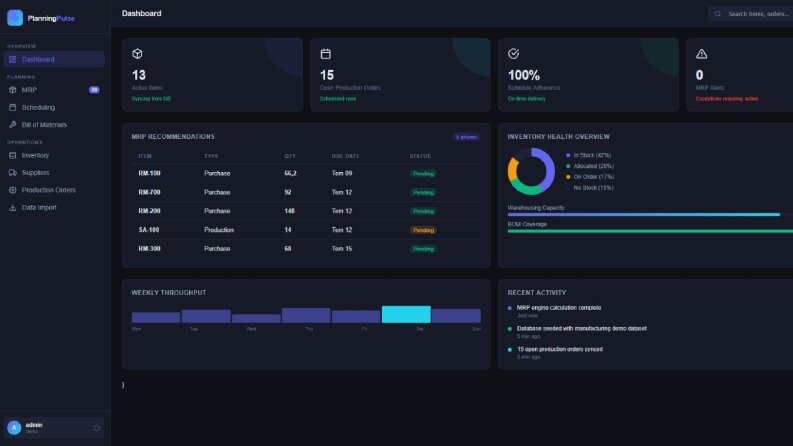Click the Active Items cube icon
Viewport: 793px width, 446px height.
[x=137, y=54]
